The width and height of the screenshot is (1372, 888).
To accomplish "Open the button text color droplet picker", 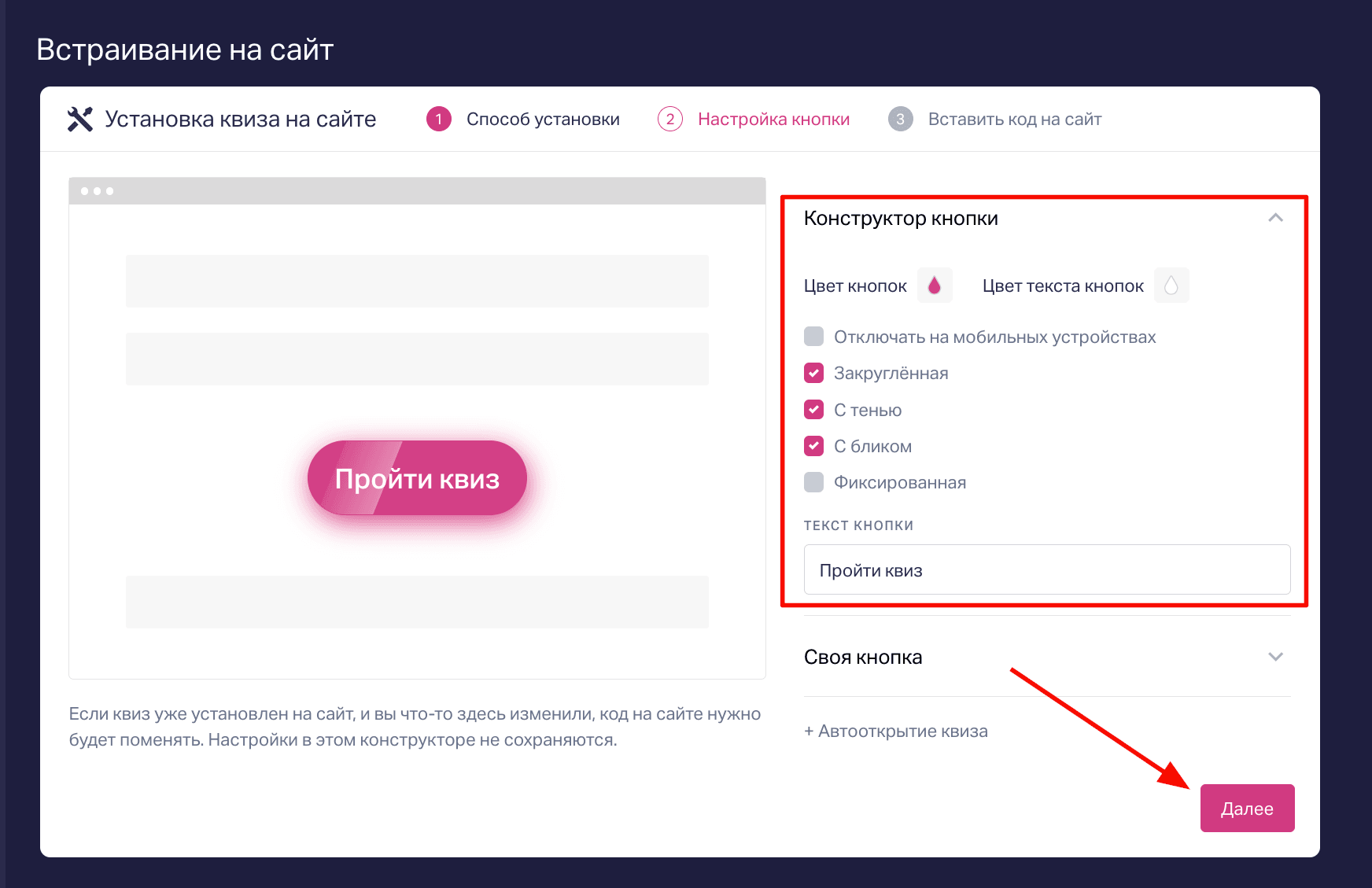I will coord(1171,286).
